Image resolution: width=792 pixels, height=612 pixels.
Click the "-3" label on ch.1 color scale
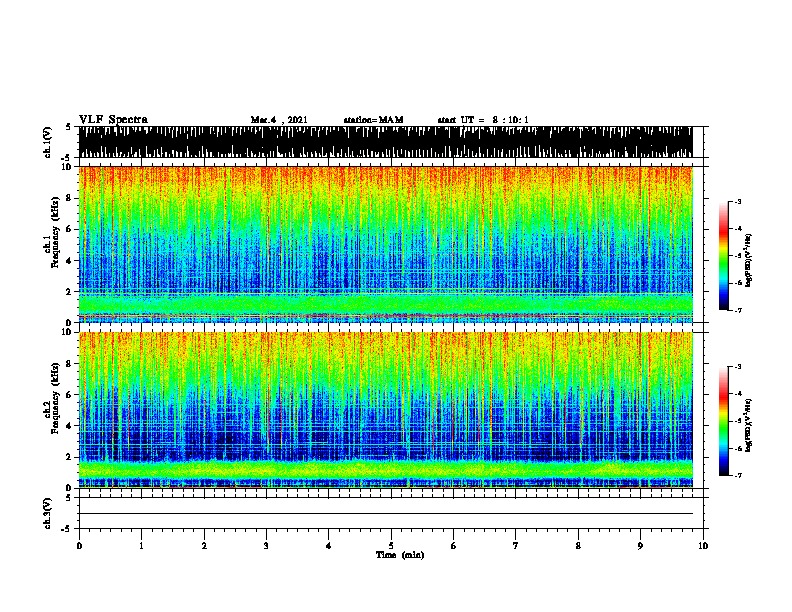(x=738, y=201)
